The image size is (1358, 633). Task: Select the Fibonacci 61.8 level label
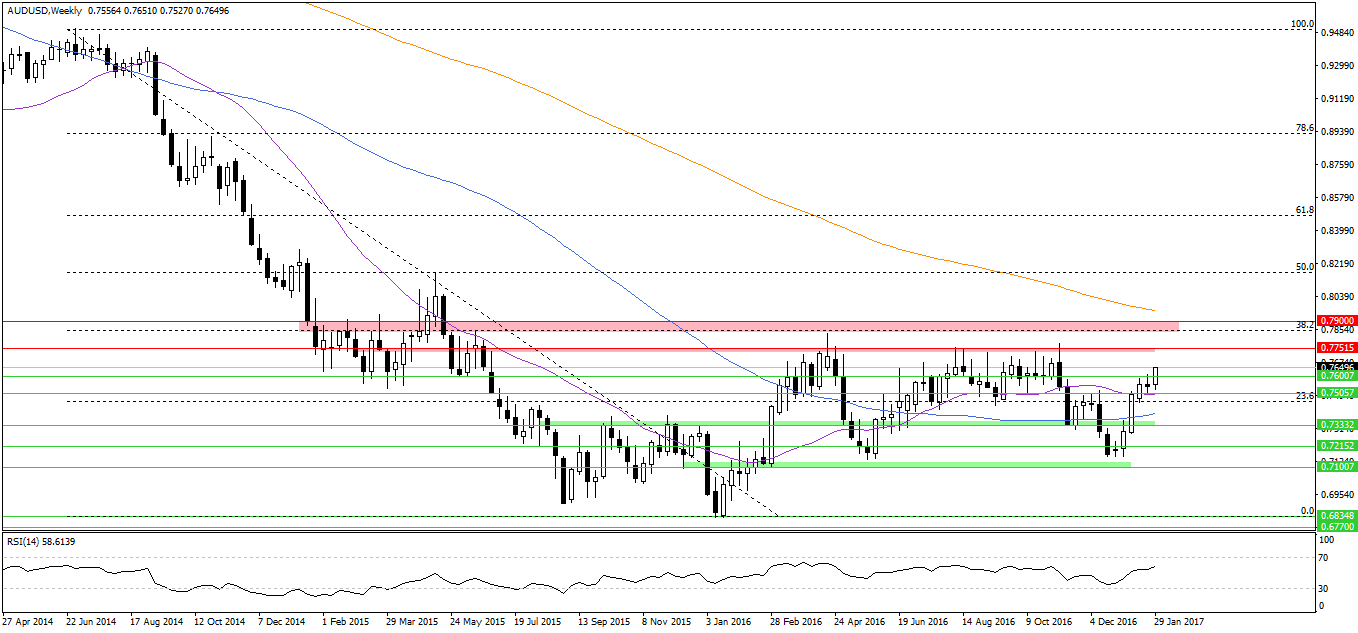click(x=1303, y=210)
